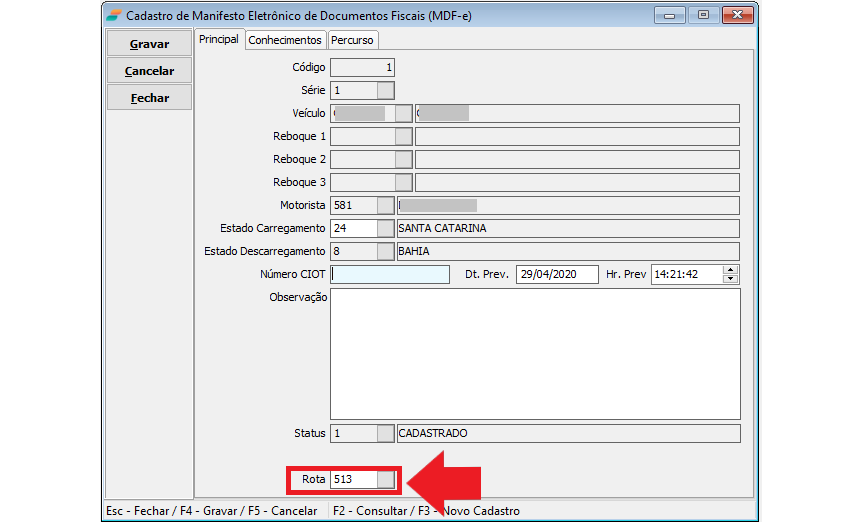862x522 pixels.
Task: Increase Hr. Prev time with up arrow
Action: pos(730,270)
